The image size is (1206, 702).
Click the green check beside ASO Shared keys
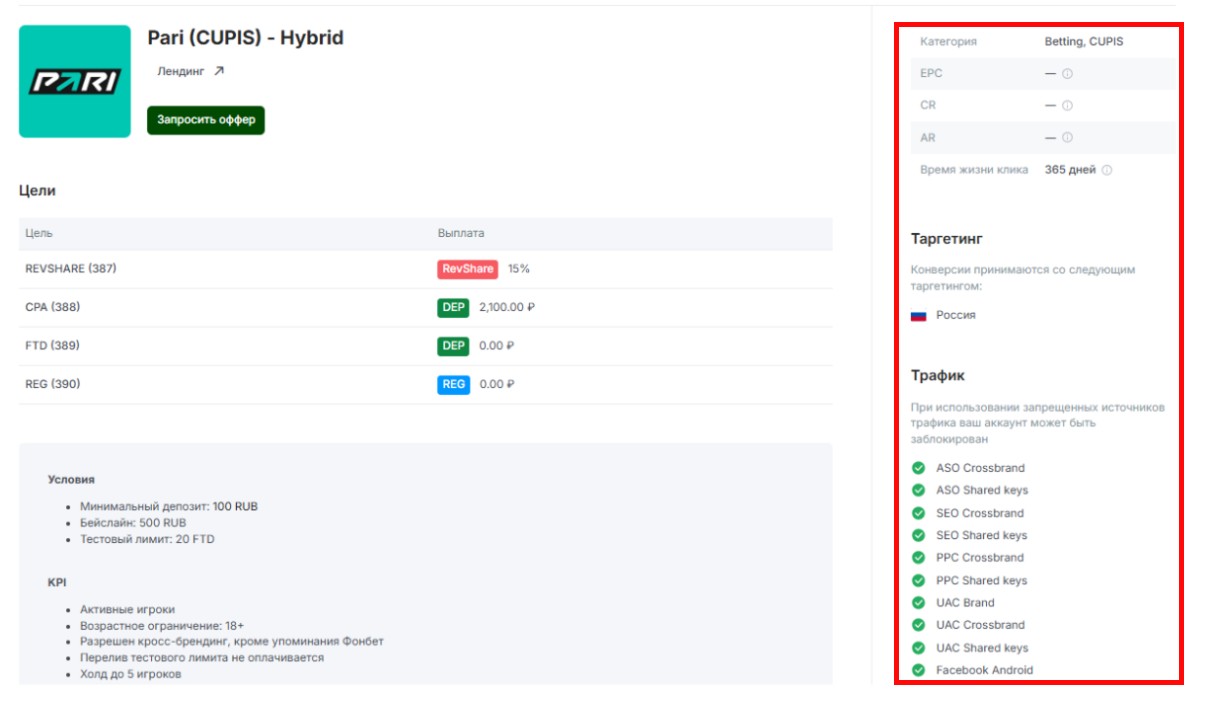point(918,490)
